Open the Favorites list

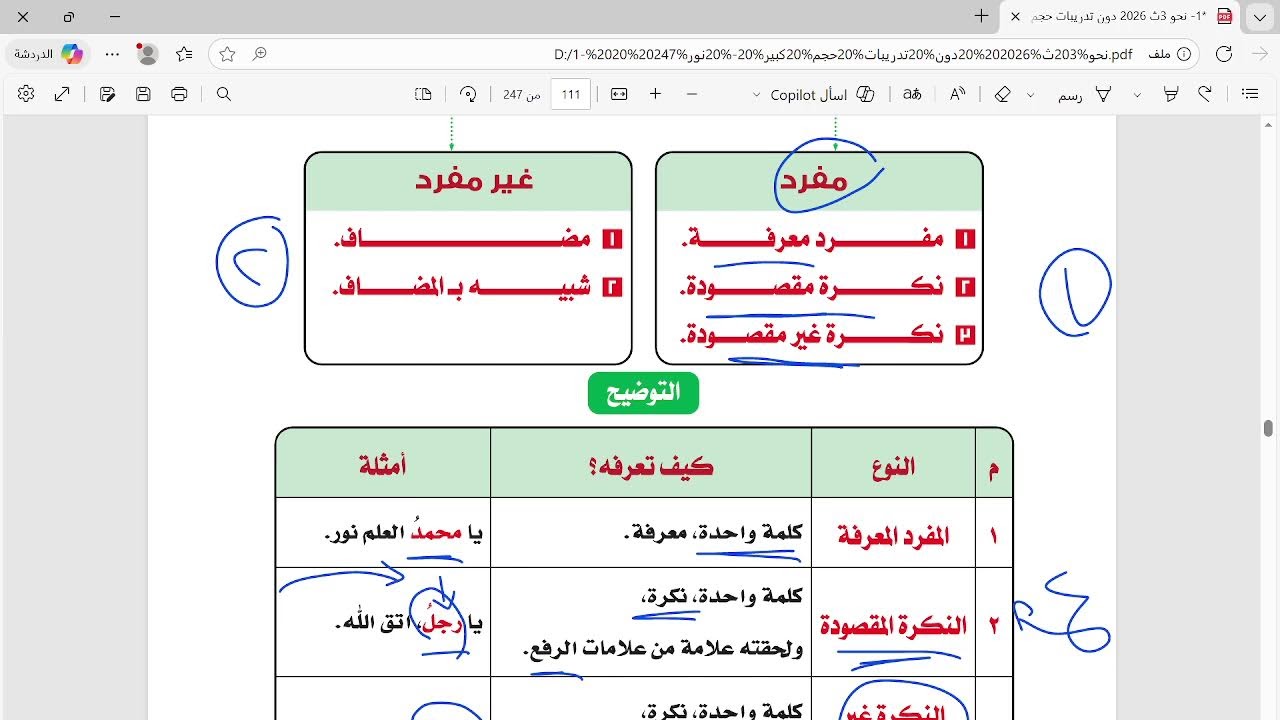pos(184,54)
